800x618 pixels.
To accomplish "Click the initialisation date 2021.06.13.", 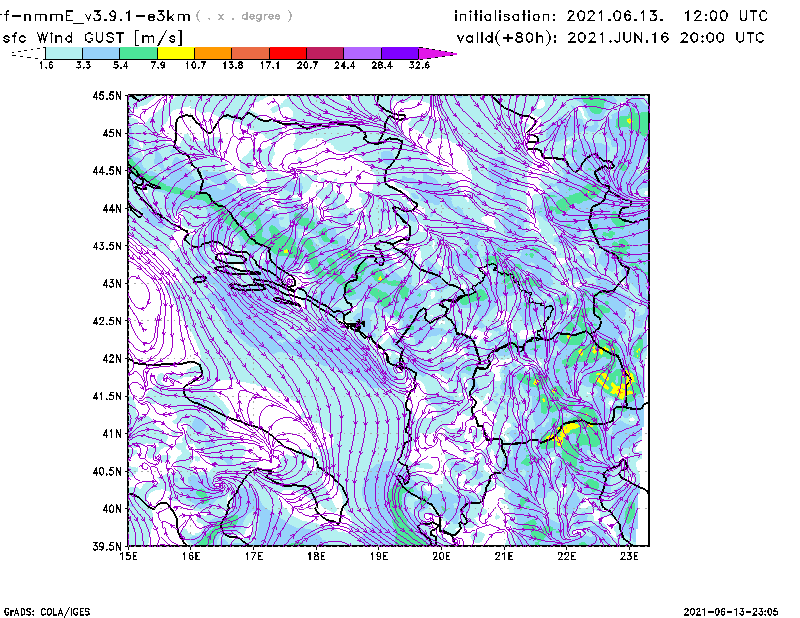I will (x=615, y=16).
